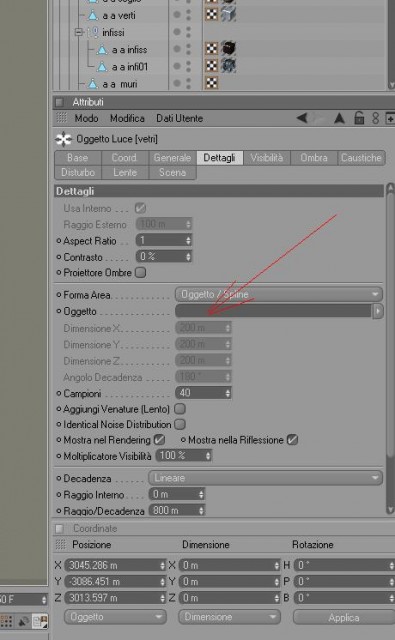The image size is (395, 640).
Task: Click the up arrow in Attributi toolbar
Action: [339, 118]
